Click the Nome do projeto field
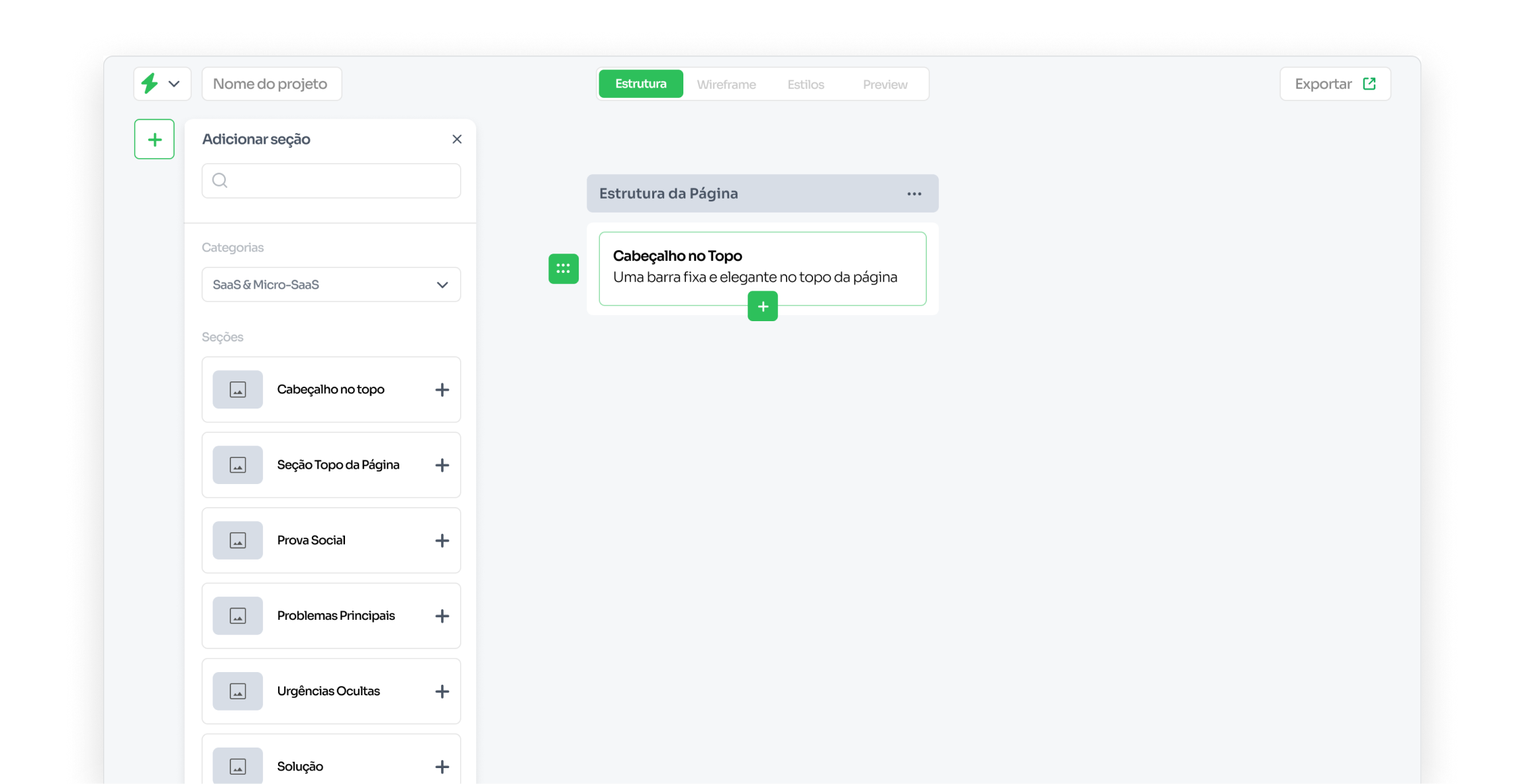 271,84
